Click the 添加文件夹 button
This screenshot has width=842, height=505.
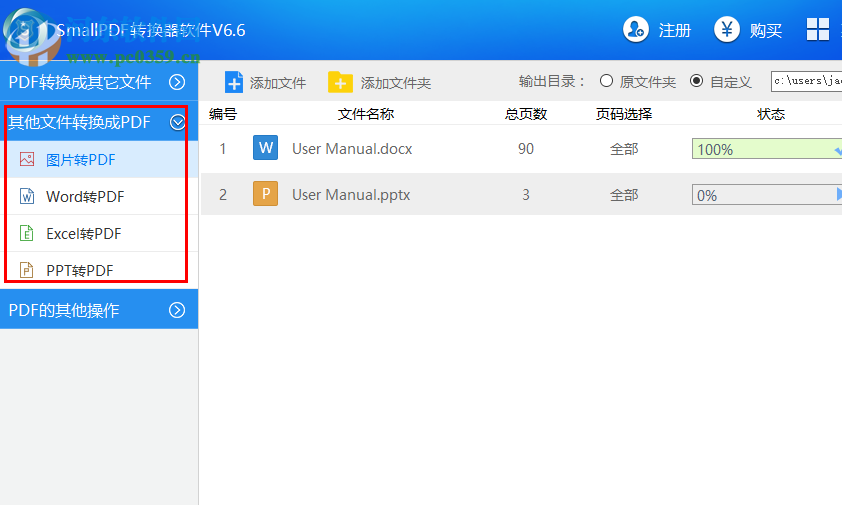[380, 82]
